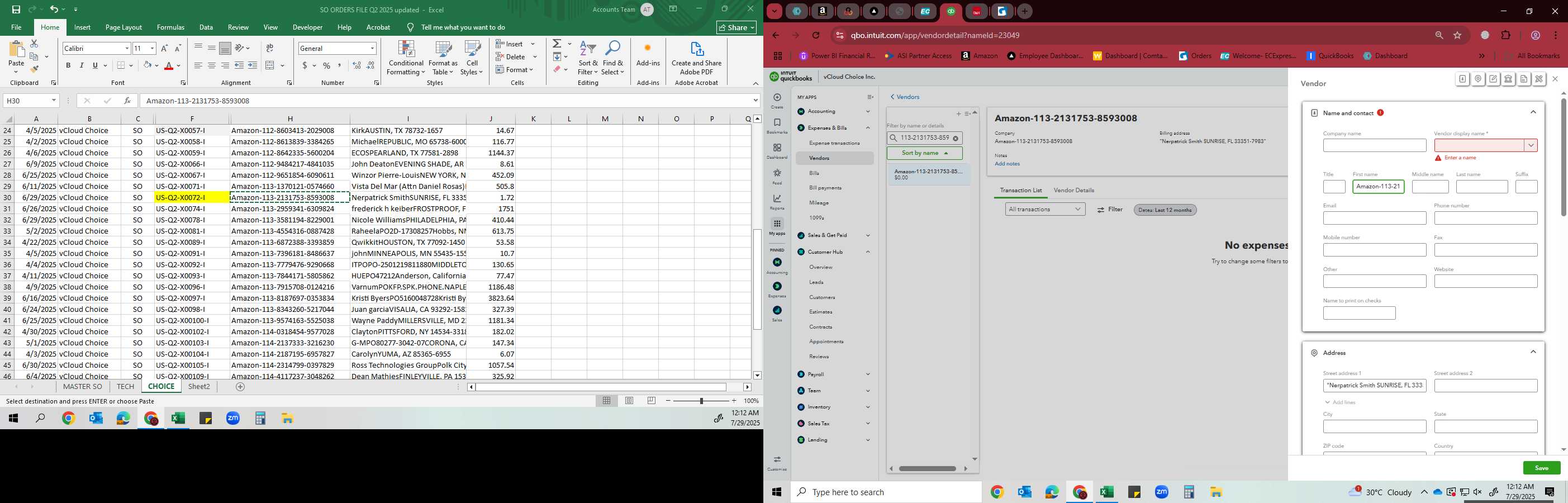The width and height of the screenshot is (1568, 503).
Task: Collapse the Name and contact card
Action: click(1533, 112)
